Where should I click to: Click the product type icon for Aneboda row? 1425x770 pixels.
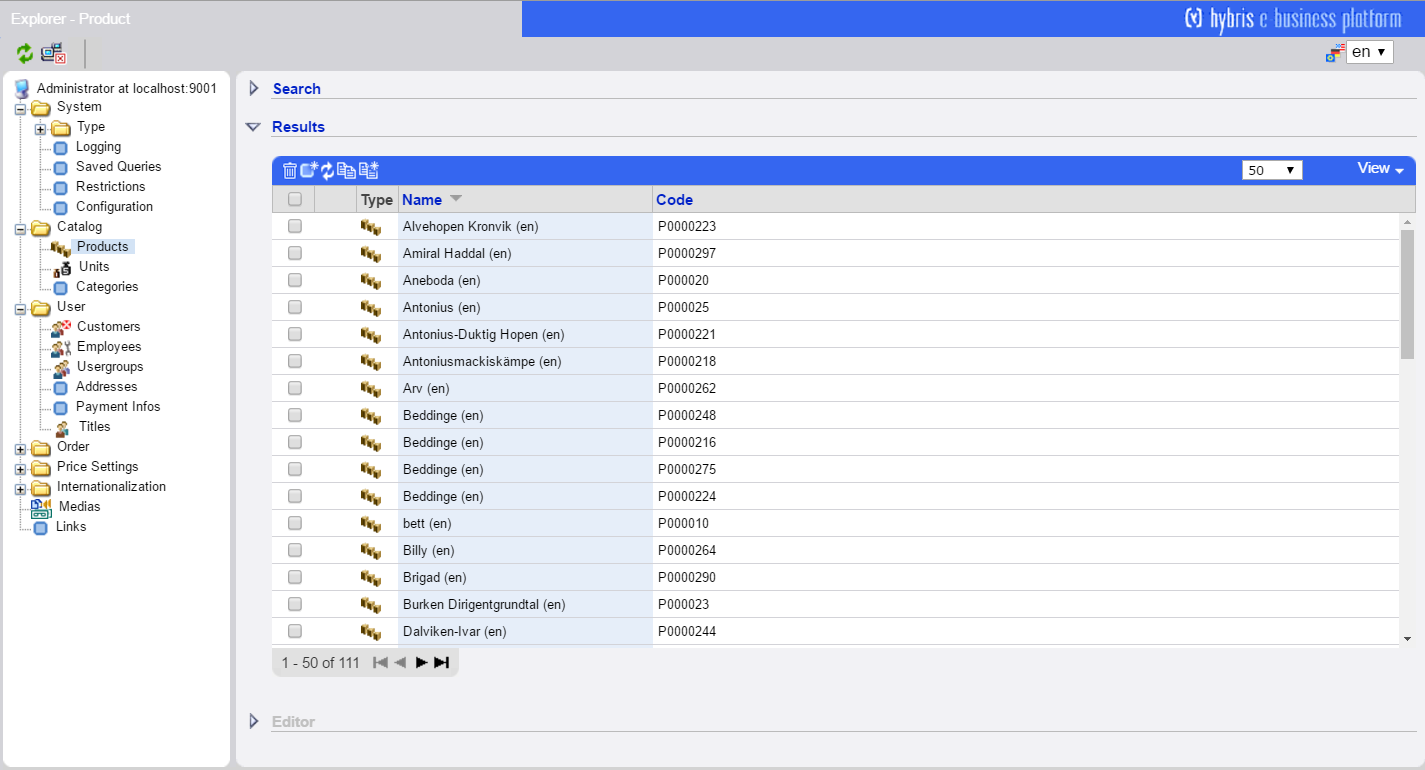[371, 281]
